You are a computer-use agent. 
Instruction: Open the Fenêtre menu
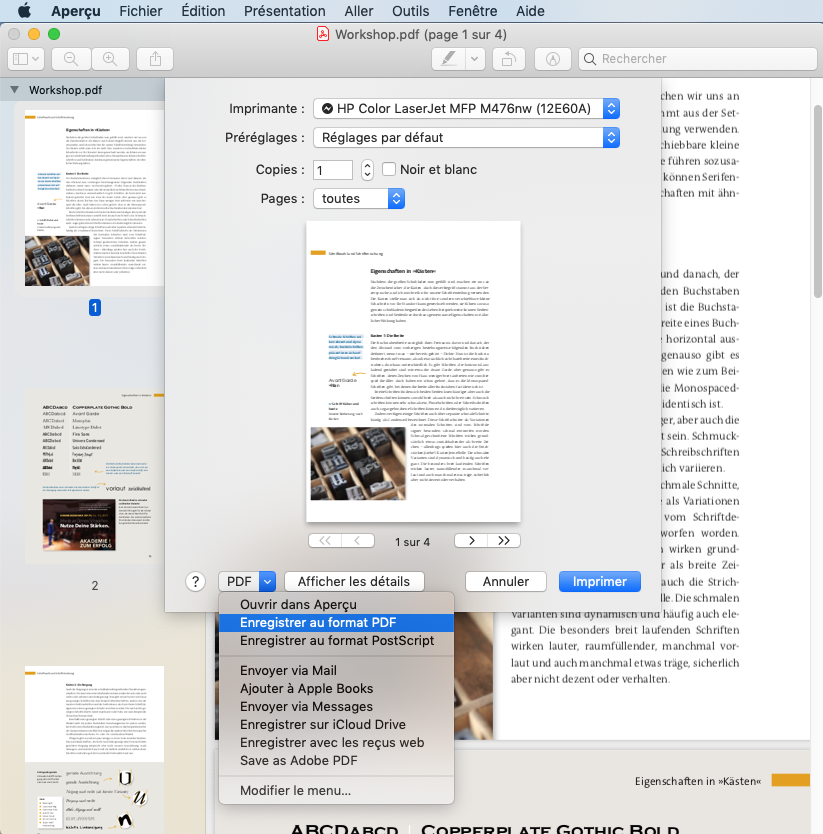(472, 11)
